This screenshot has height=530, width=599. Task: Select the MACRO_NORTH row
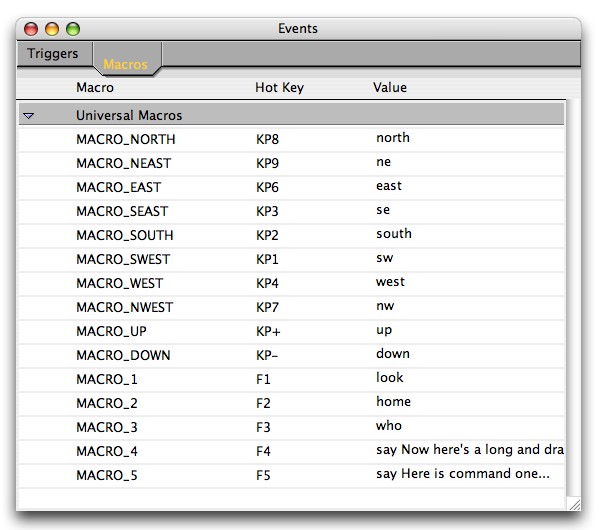291,139
